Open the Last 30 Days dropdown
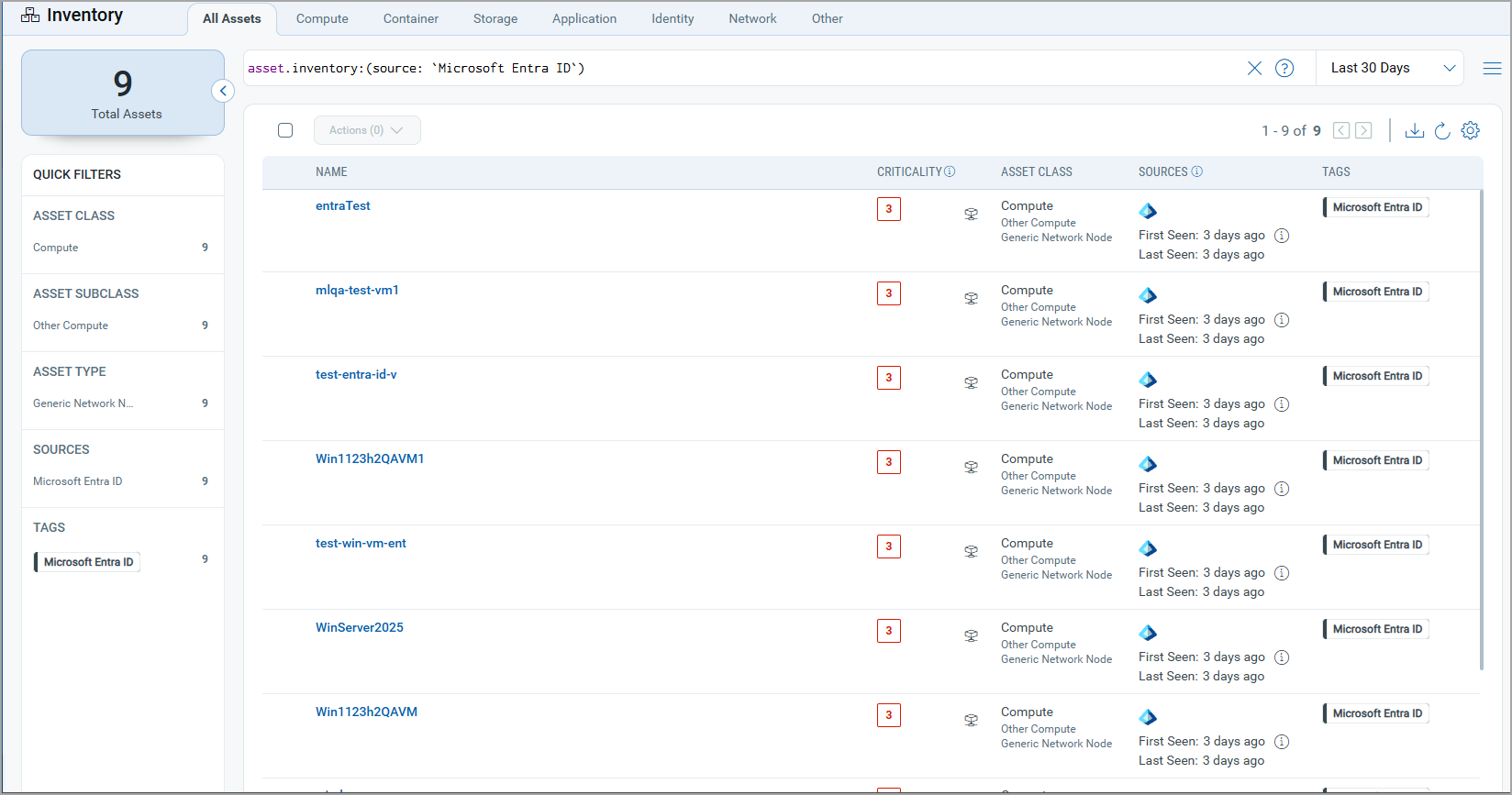The image size is (1512, 795). click(x=1391, y=68)
